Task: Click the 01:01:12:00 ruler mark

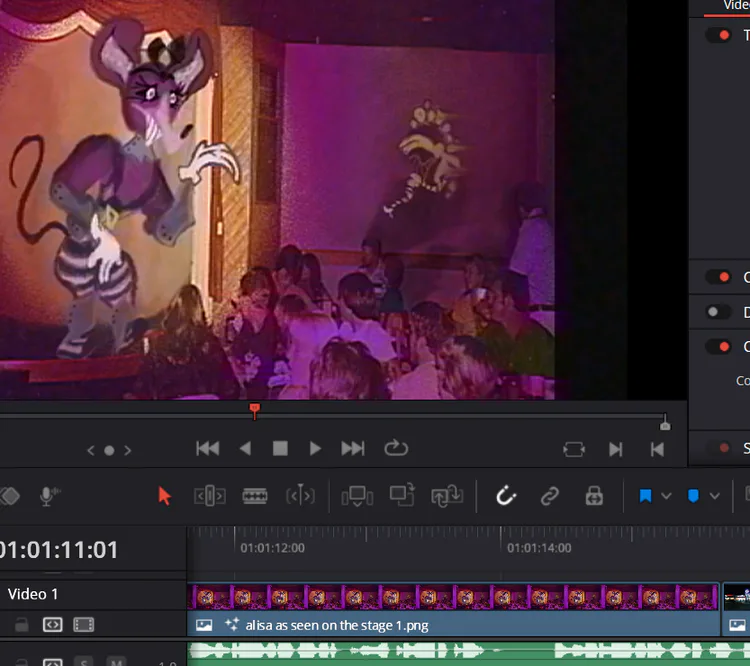Action: tap(272, 548)
